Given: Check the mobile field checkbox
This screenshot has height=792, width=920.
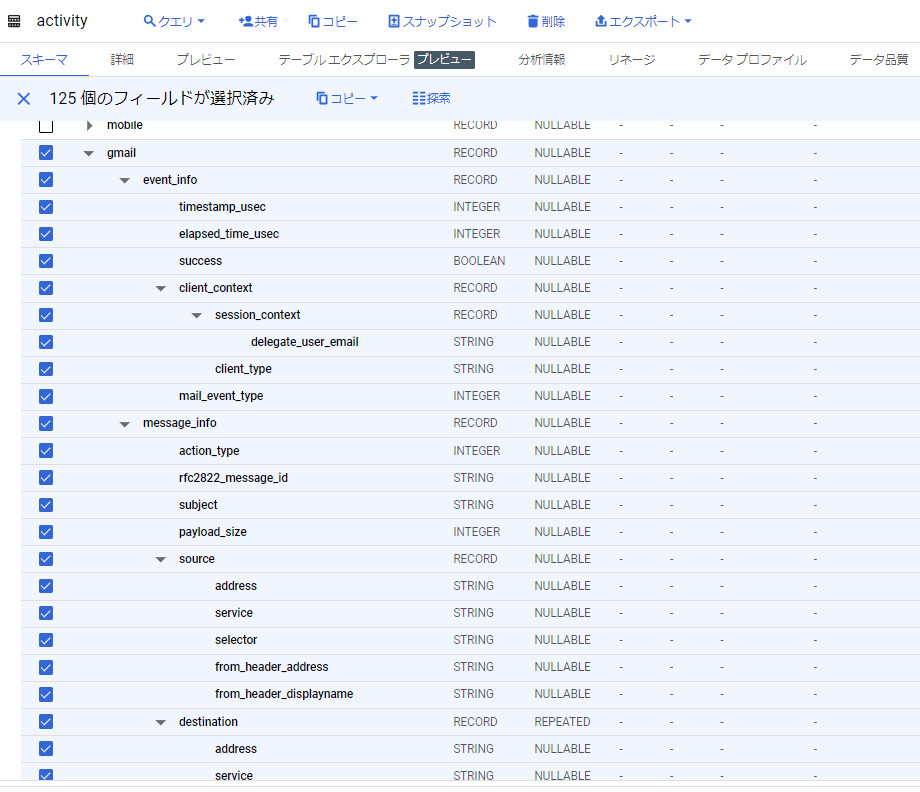Looking at the screenshot, I should 45,126.
